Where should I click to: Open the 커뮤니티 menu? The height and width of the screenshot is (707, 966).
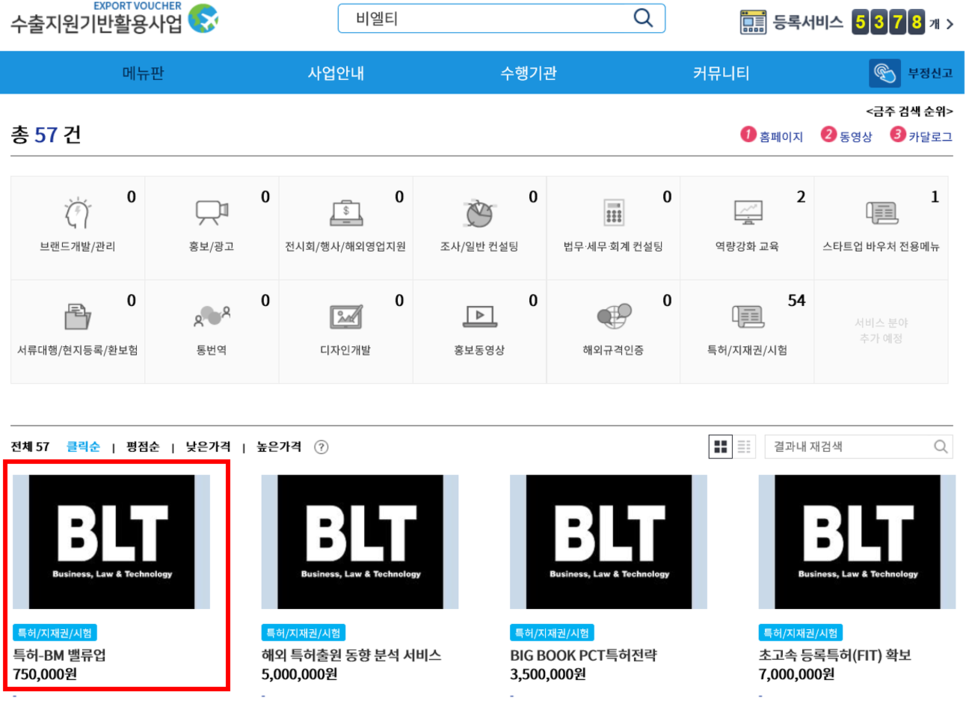pyautogui.click(x=721, y=73)
